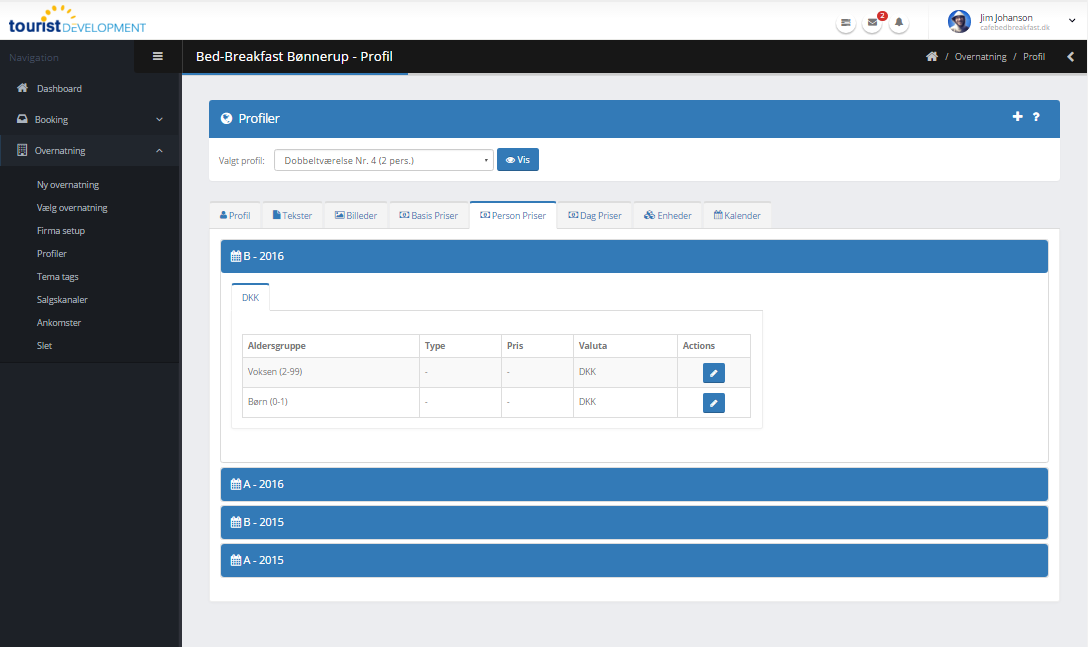Edit the Børn (0-1) price row
Screen dimensions: 1088x647
(x=713, y=403)
